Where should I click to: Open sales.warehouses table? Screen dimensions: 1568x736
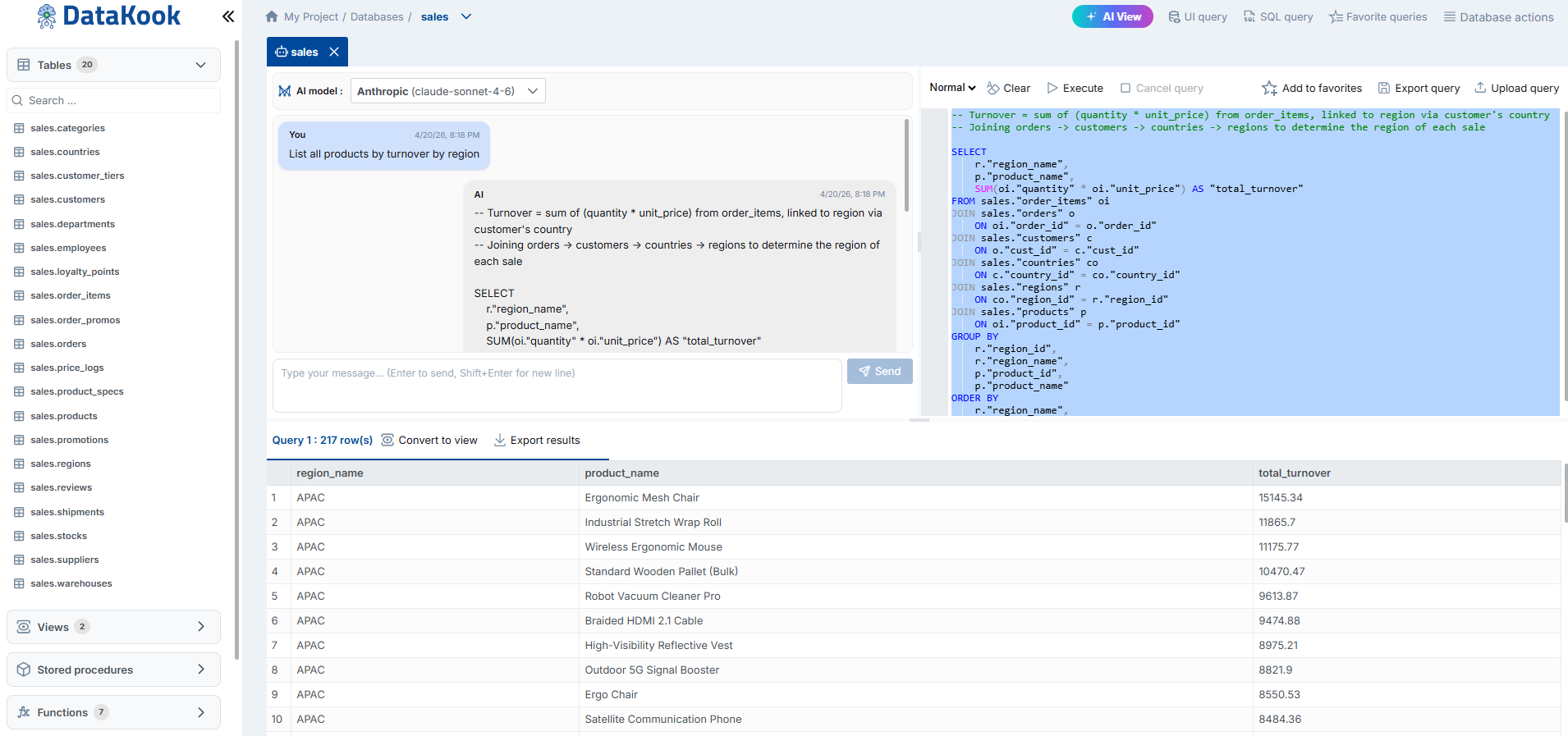tap(71, 583)
